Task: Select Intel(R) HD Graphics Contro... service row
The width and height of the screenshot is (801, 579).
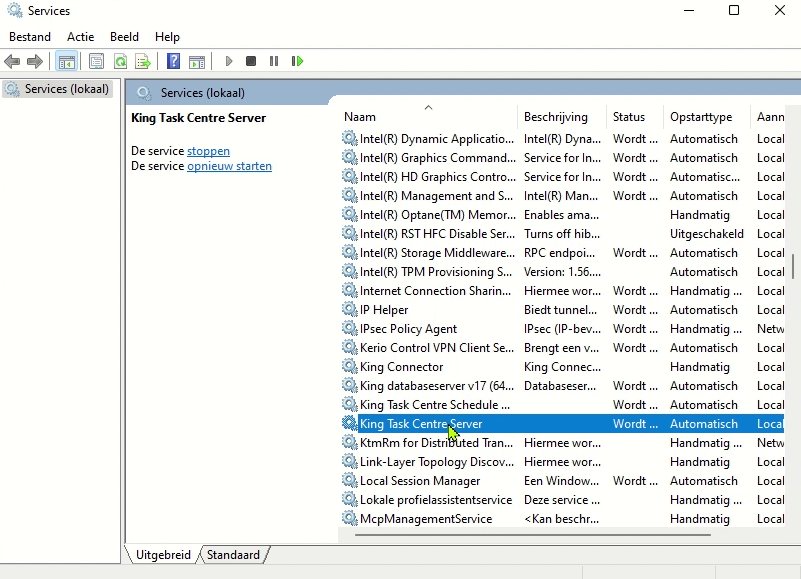Action: (x=562, y=176)
